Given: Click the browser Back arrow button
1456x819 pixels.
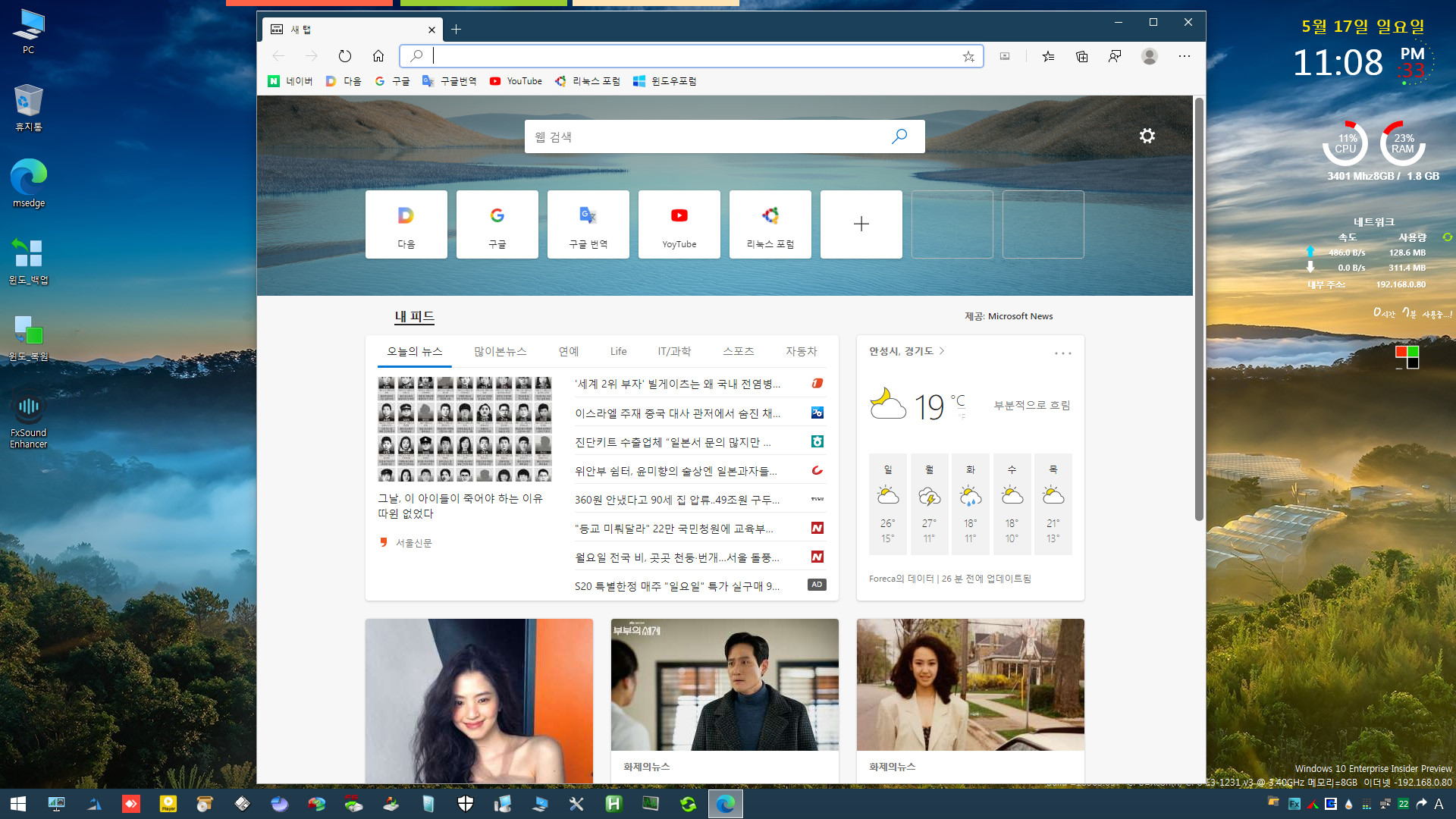Looking at the screenshot, I should (x=278, y=56).
